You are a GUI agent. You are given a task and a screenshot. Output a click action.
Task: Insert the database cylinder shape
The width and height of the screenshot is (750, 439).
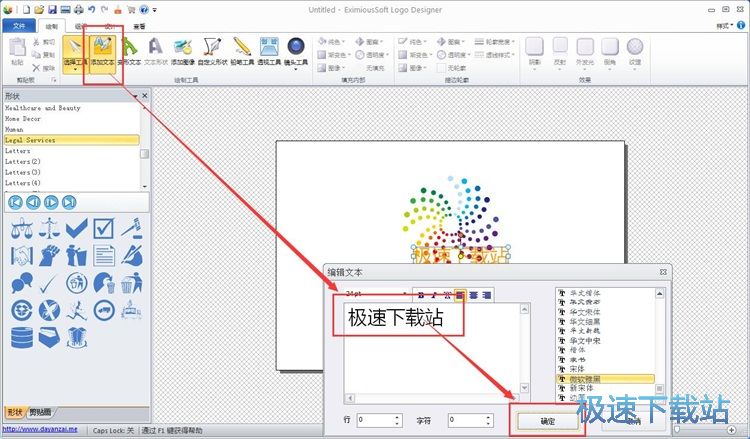pos(22,338)
